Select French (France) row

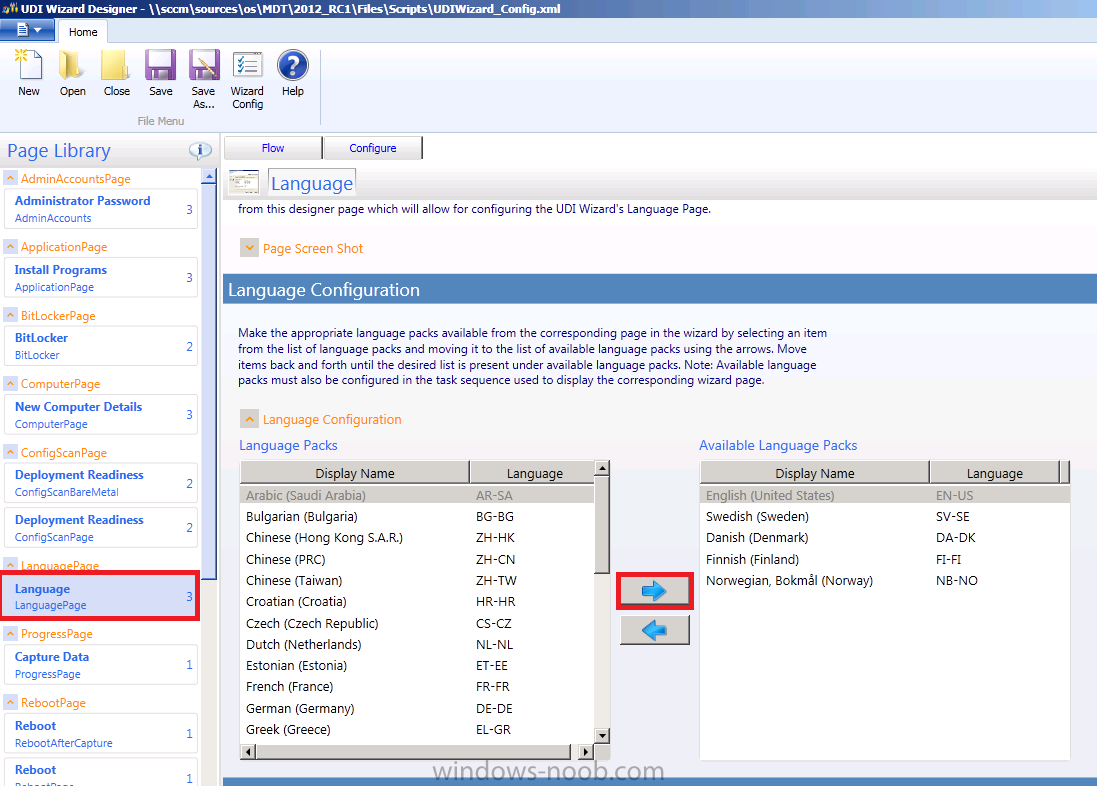(x=417, y=687)
